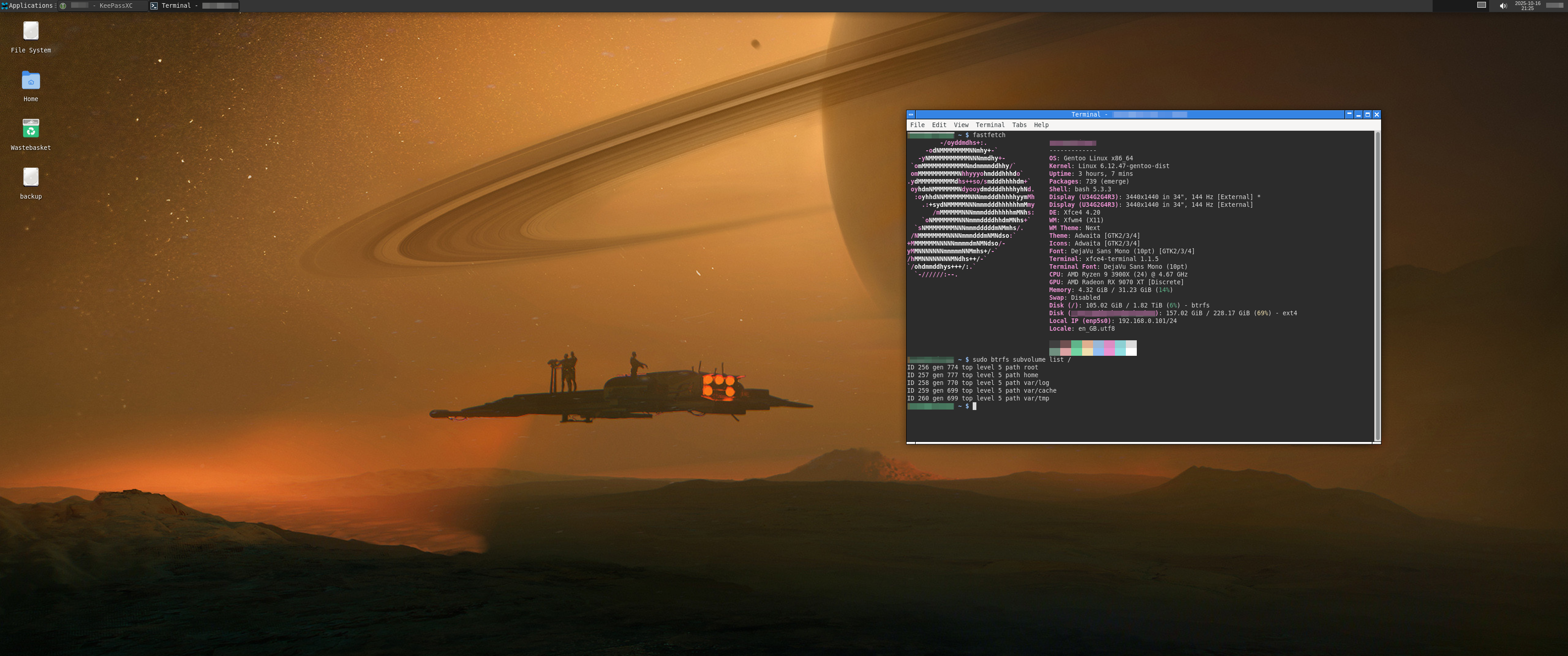Open the terminal File menu

[x=917, y=125]
